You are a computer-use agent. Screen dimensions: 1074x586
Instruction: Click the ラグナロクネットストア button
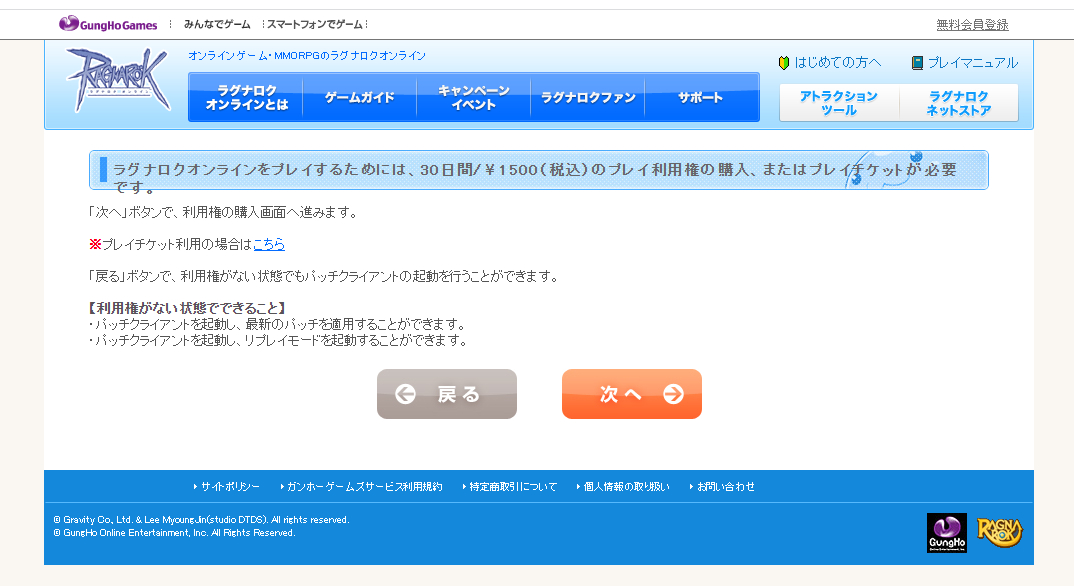coord(959,103)
